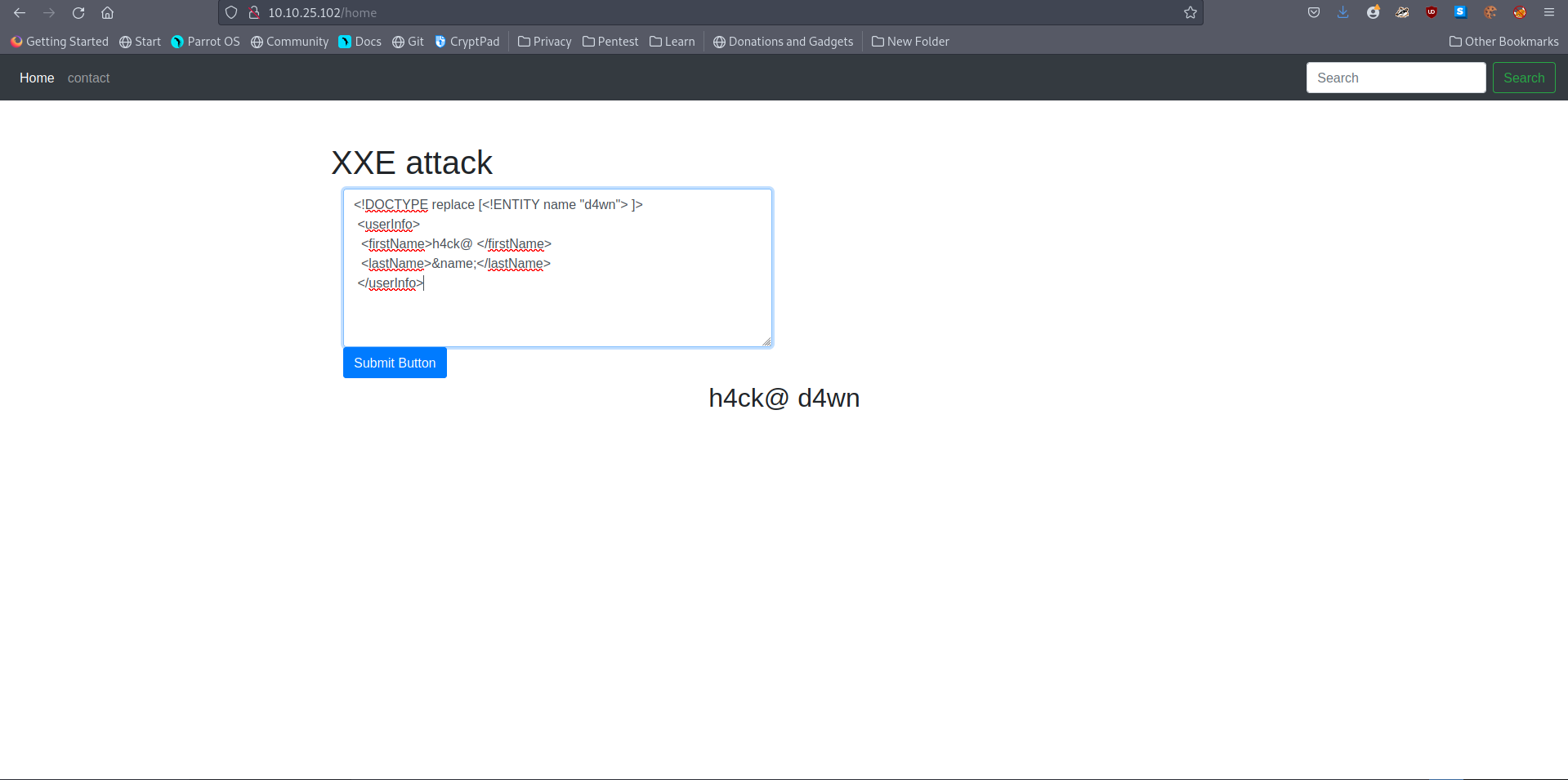Focus the Search input field
Screen dimensions: 1568x780
[1396, 78]
